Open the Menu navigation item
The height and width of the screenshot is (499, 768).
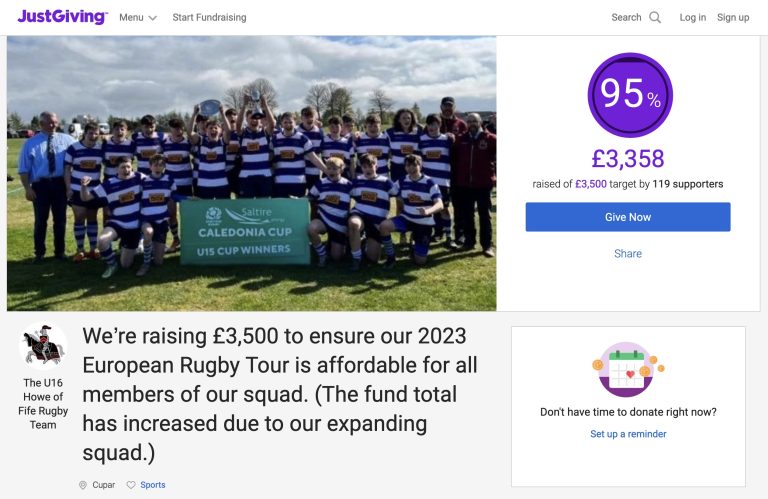tap(138, 18)
